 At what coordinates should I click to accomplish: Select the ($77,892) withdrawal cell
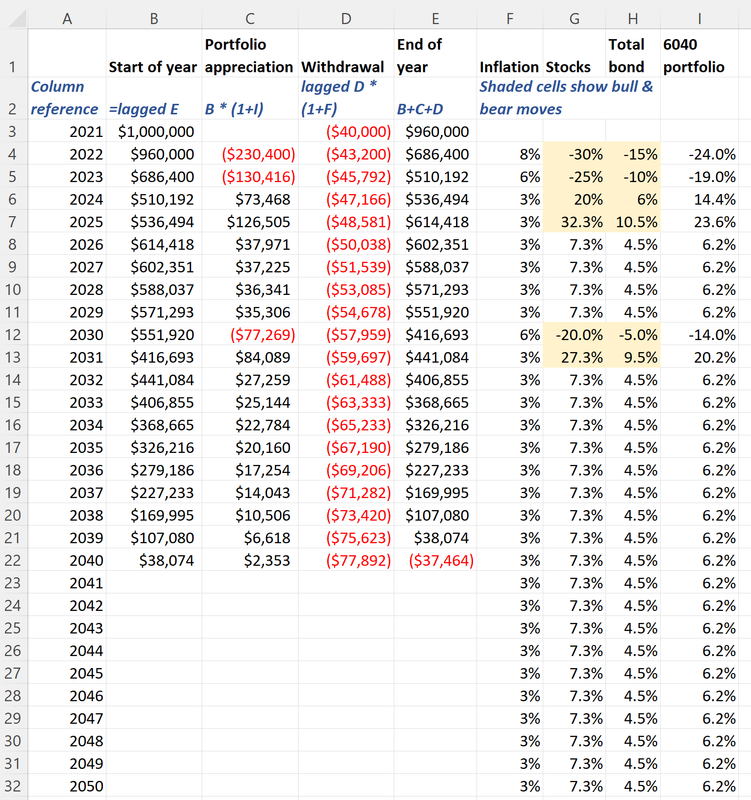346,560
